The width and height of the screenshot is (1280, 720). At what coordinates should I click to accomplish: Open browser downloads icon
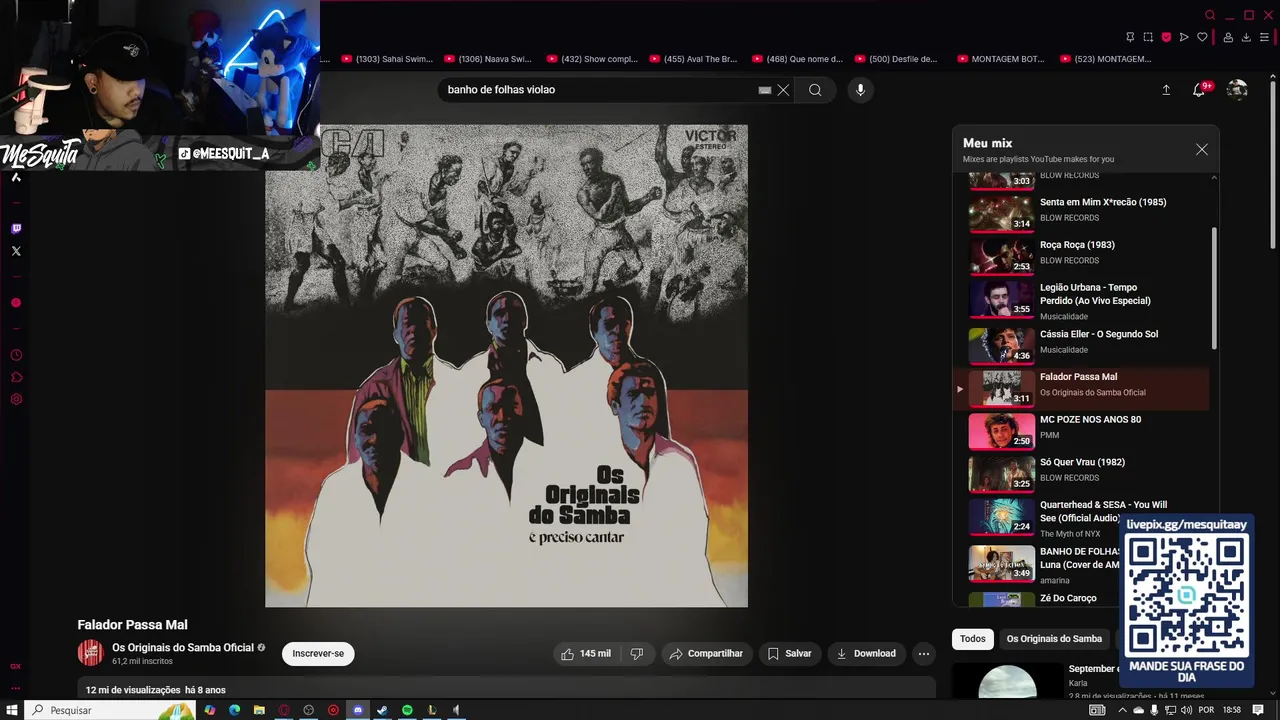(1246, 37)
